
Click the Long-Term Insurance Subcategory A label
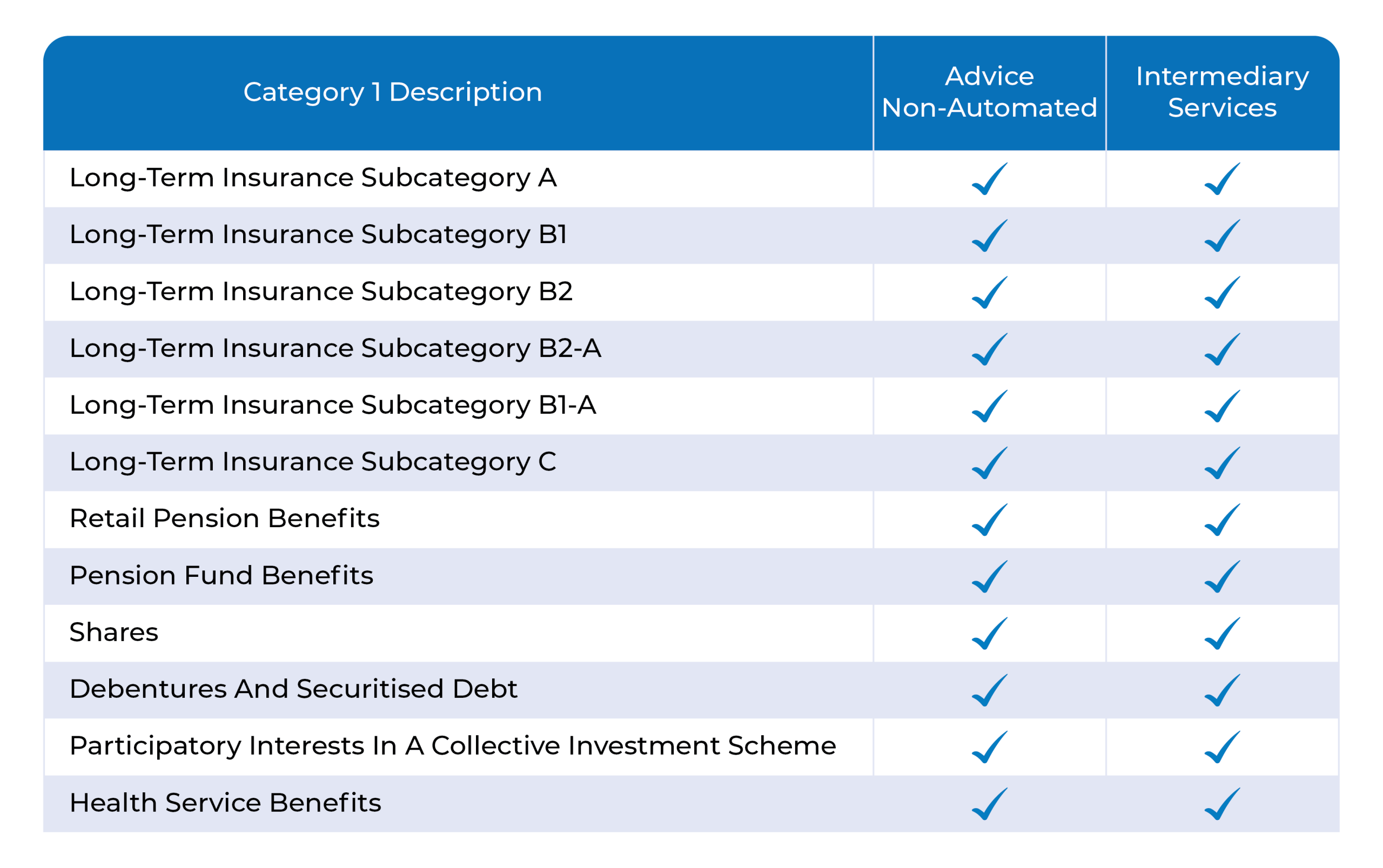pos(313,178)
